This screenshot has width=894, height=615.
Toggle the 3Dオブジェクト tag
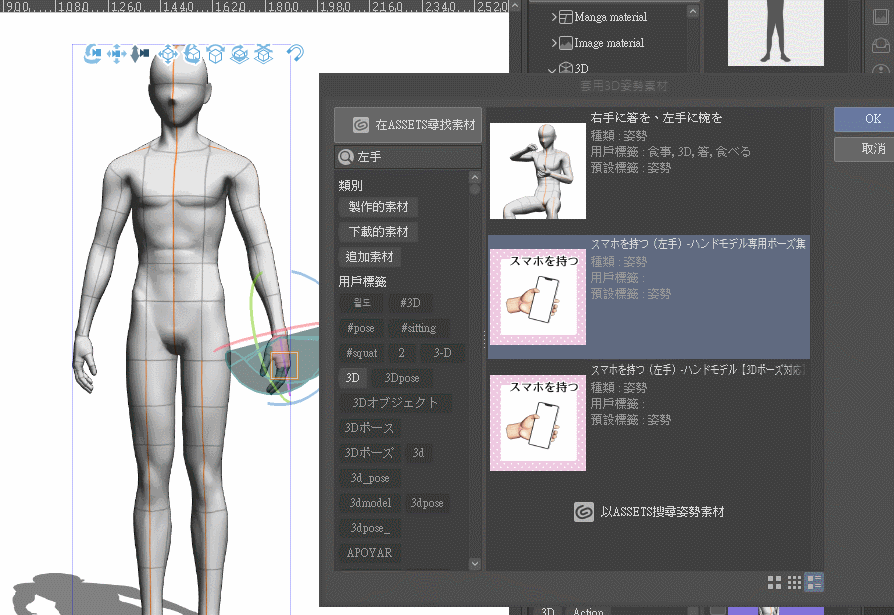coord(395,403)
